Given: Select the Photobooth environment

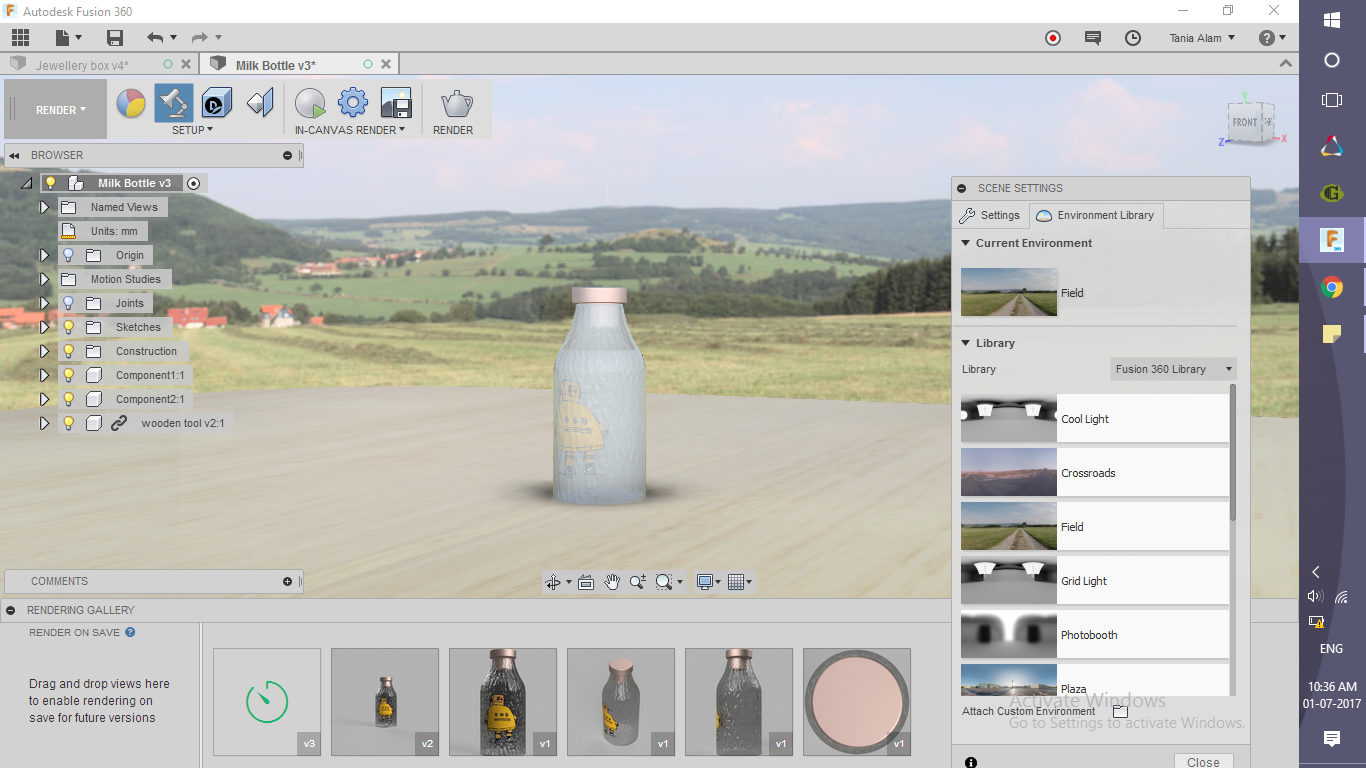Looking at the screenshot, I should pos(1094,635).
